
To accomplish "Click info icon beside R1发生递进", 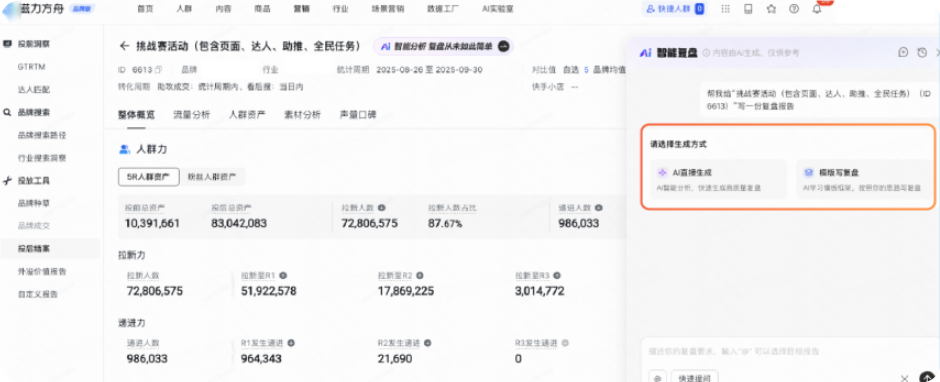I will 291,344.
